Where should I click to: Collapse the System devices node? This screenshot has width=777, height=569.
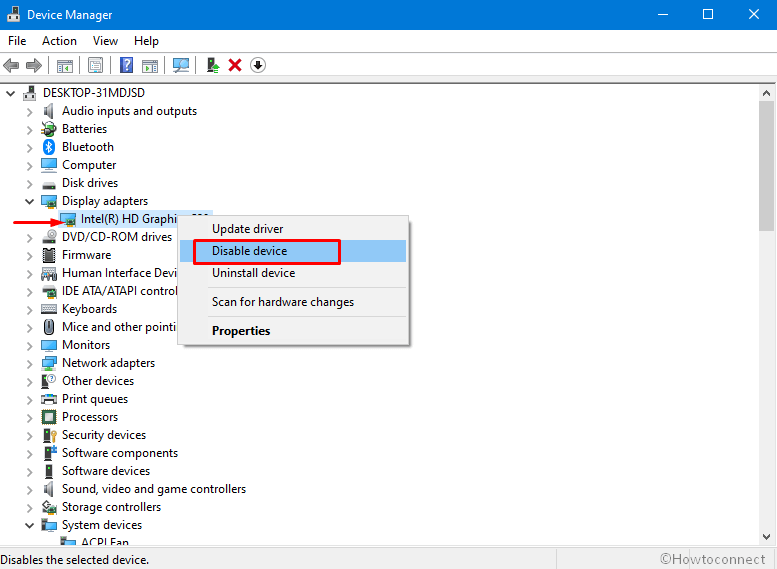[29, 525]
